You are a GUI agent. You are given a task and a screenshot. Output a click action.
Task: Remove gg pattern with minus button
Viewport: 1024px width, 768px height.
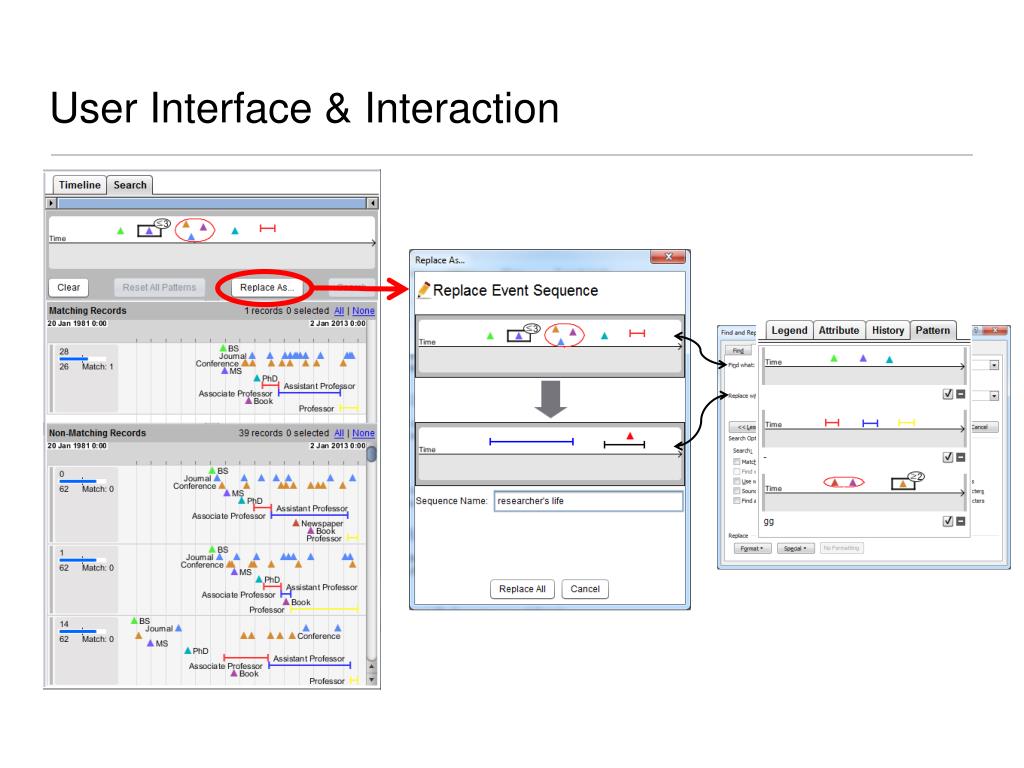tap(961, 521)
